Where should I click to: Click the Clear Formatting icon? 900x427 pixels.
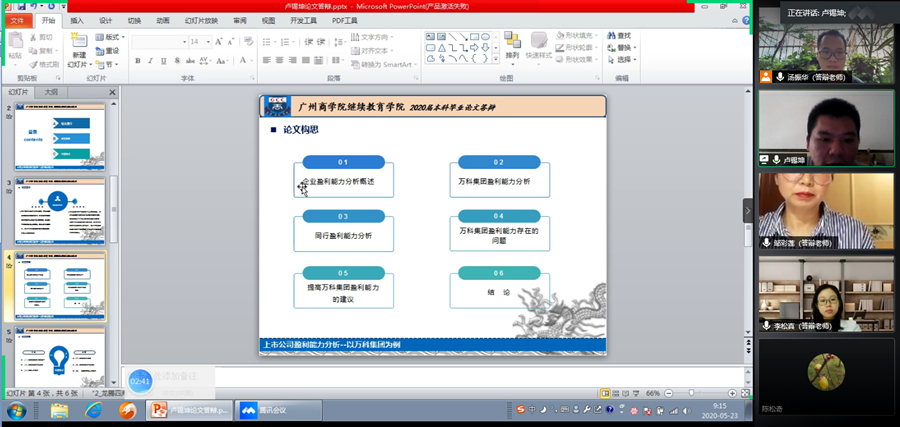[248, 41]
